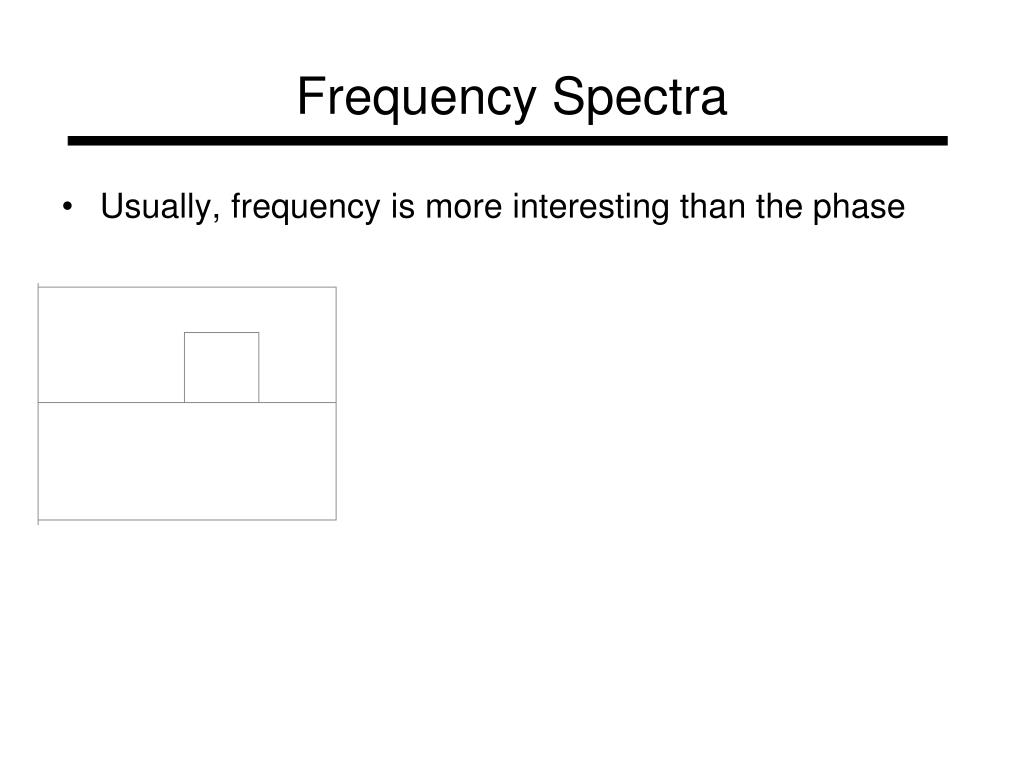Click the bullet point dot

coord(67,207)
